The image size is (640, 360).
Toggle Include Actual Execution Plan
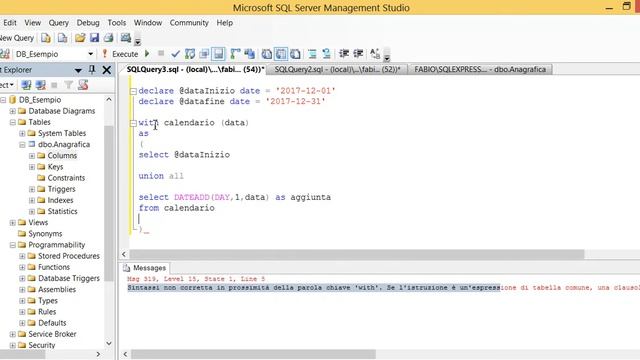click(x=235, y=54)
